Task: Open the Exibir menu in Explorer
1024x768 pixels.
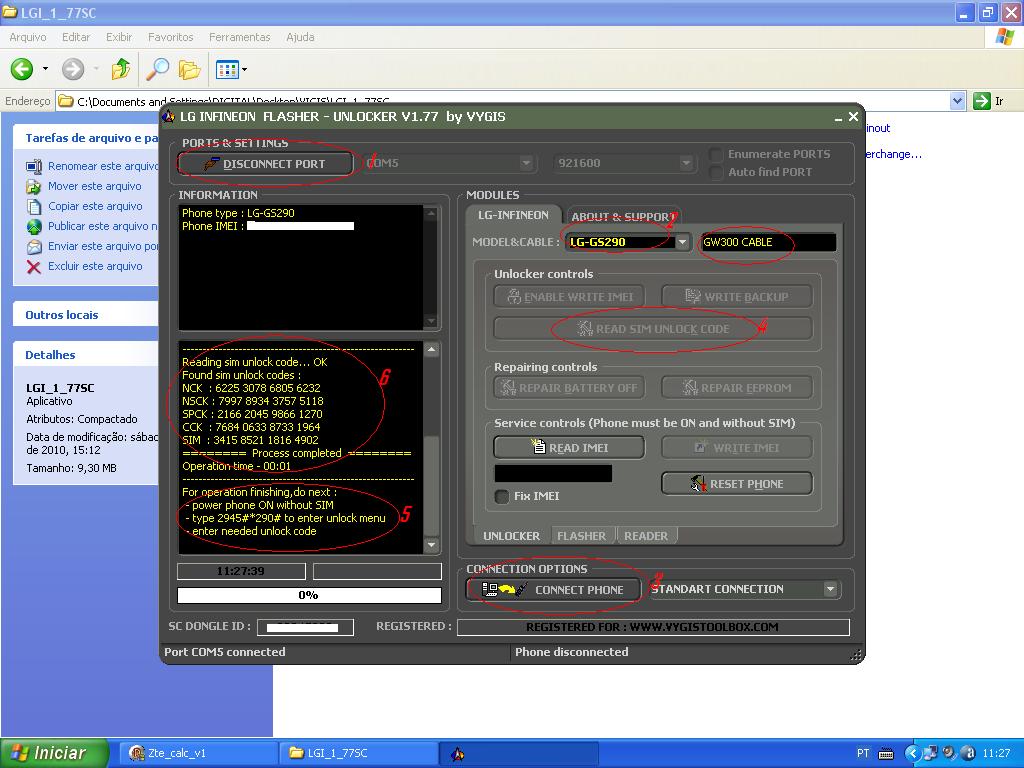Action: [x=119, y=37]
